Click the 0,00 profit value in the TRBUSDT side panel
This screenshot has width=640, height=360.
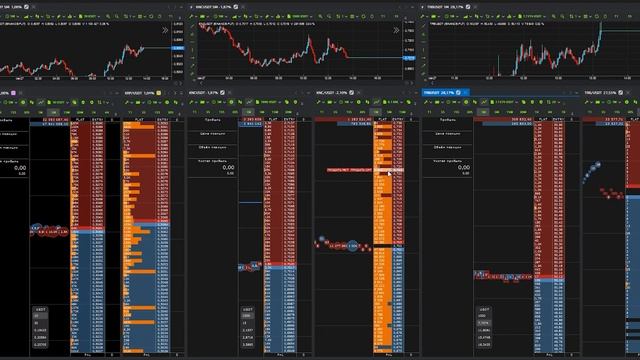pyautogui.click(x=464, y=167)
